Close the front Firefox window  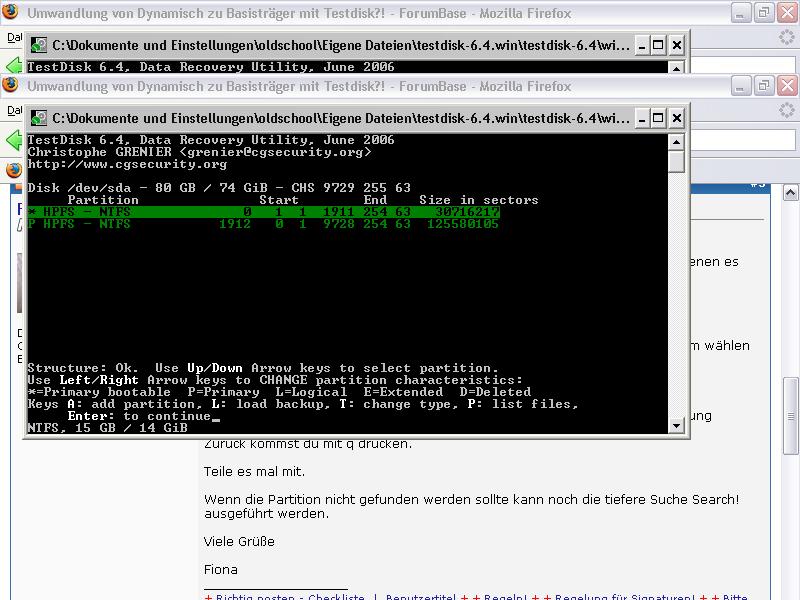point(787,86)
